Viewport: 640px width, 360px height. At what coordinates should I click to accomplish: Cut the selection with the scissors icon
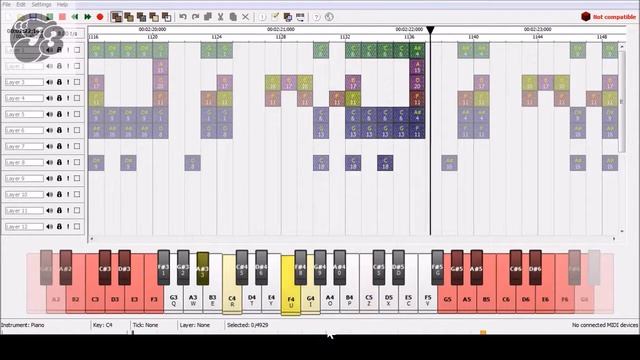click(220, 17)
